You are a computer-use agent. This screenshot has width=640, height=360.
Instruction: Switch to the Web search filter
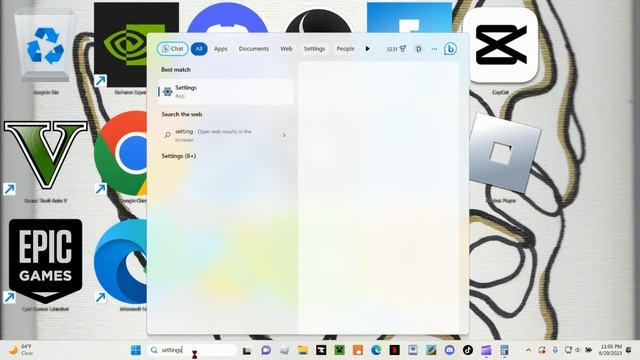[x=286, y=49]
